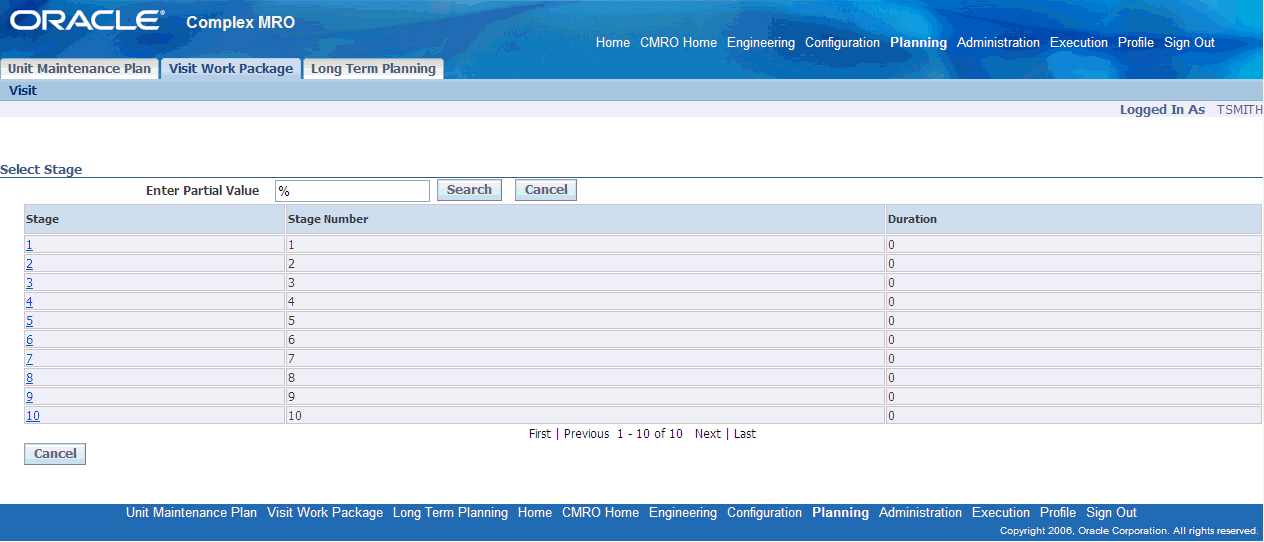Click the Oracle logo
Screen dimensions: 1264x542
[87, 20]
